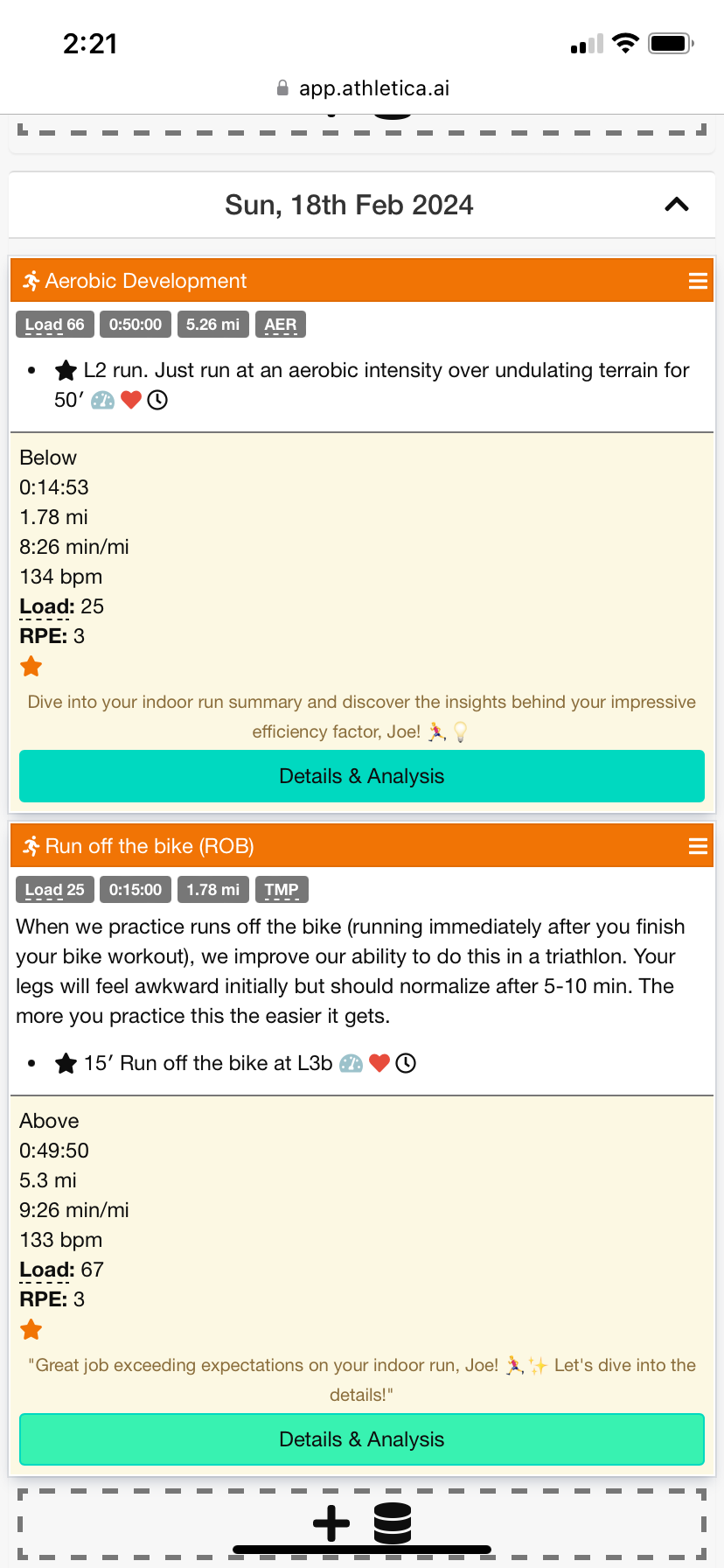Click the clock icon beside L3b
This screenshot has height=1568, width=724.
(x=406, y=1064)
